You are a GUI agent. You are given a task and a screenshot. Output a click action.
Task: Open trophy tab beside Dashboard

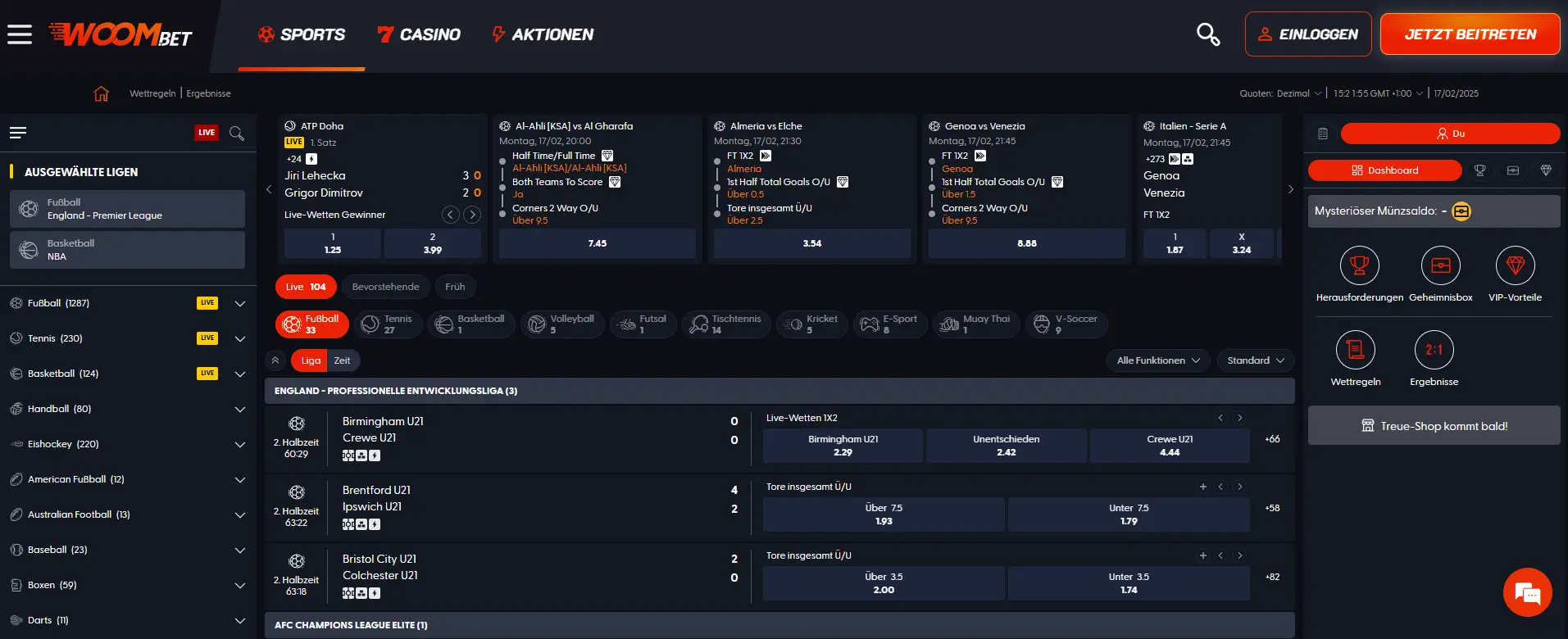pyautogui.click(x=1480, y=170)
